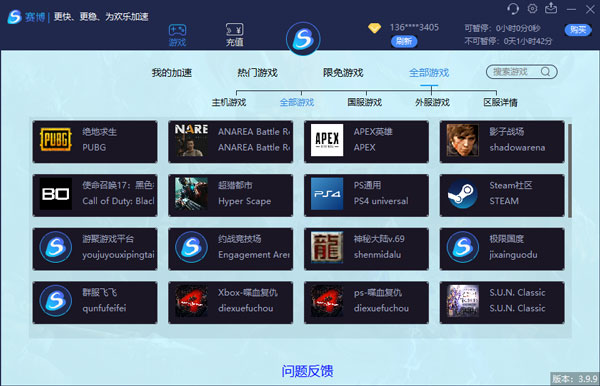The height and width of the screenshot is (386, 600).
Task: Choose the Steam社区 game tile
Action: tap(502, 195)
